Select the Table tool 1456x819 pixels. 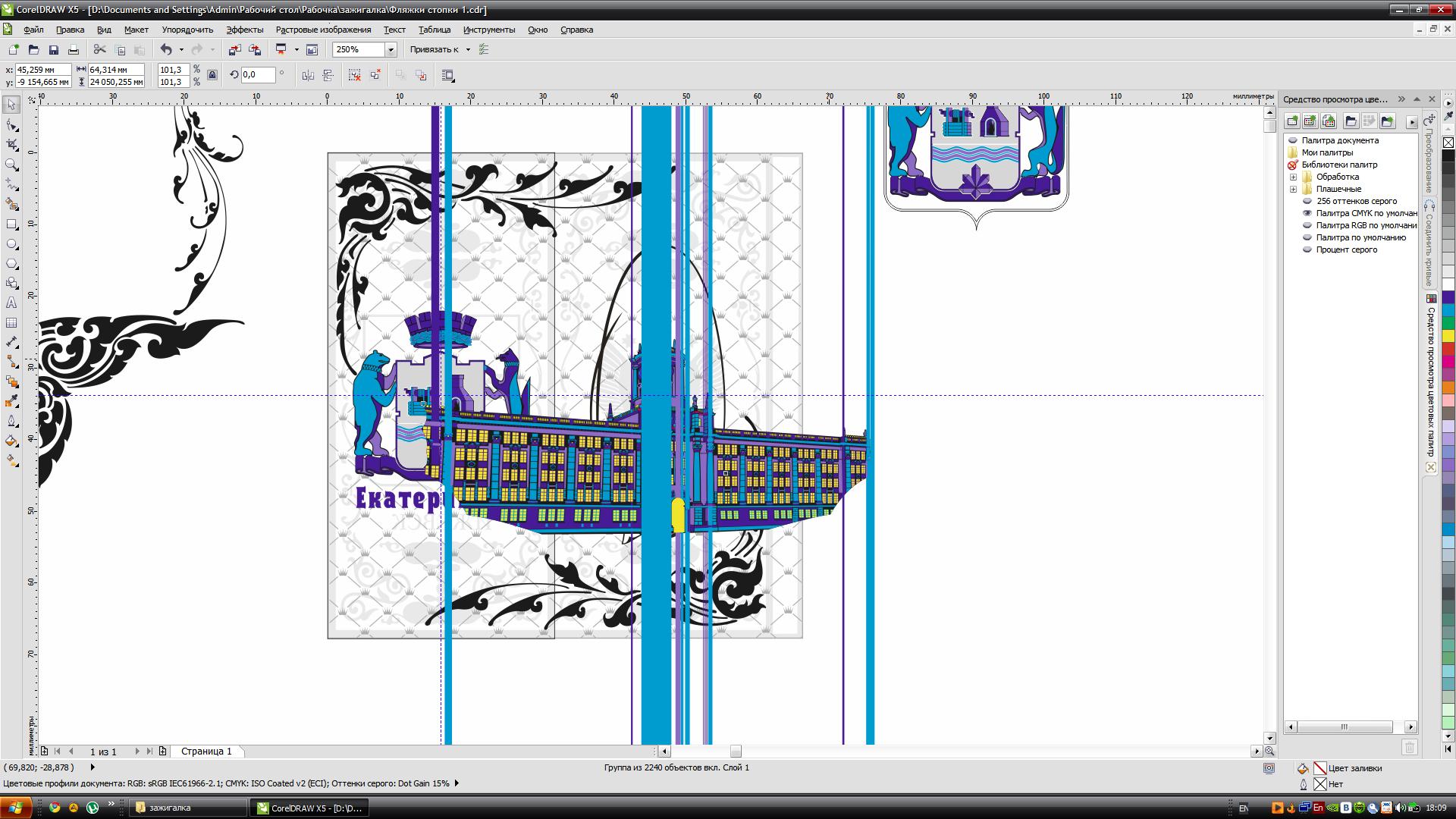pos(11,322)
